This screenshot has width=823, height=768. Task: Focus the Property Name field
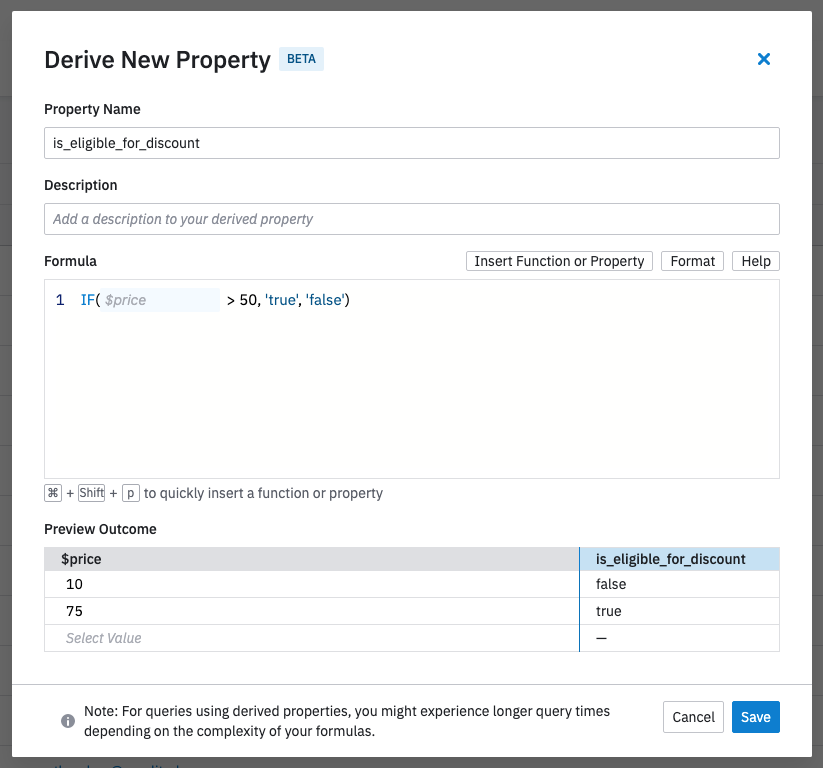coord(411,143)
